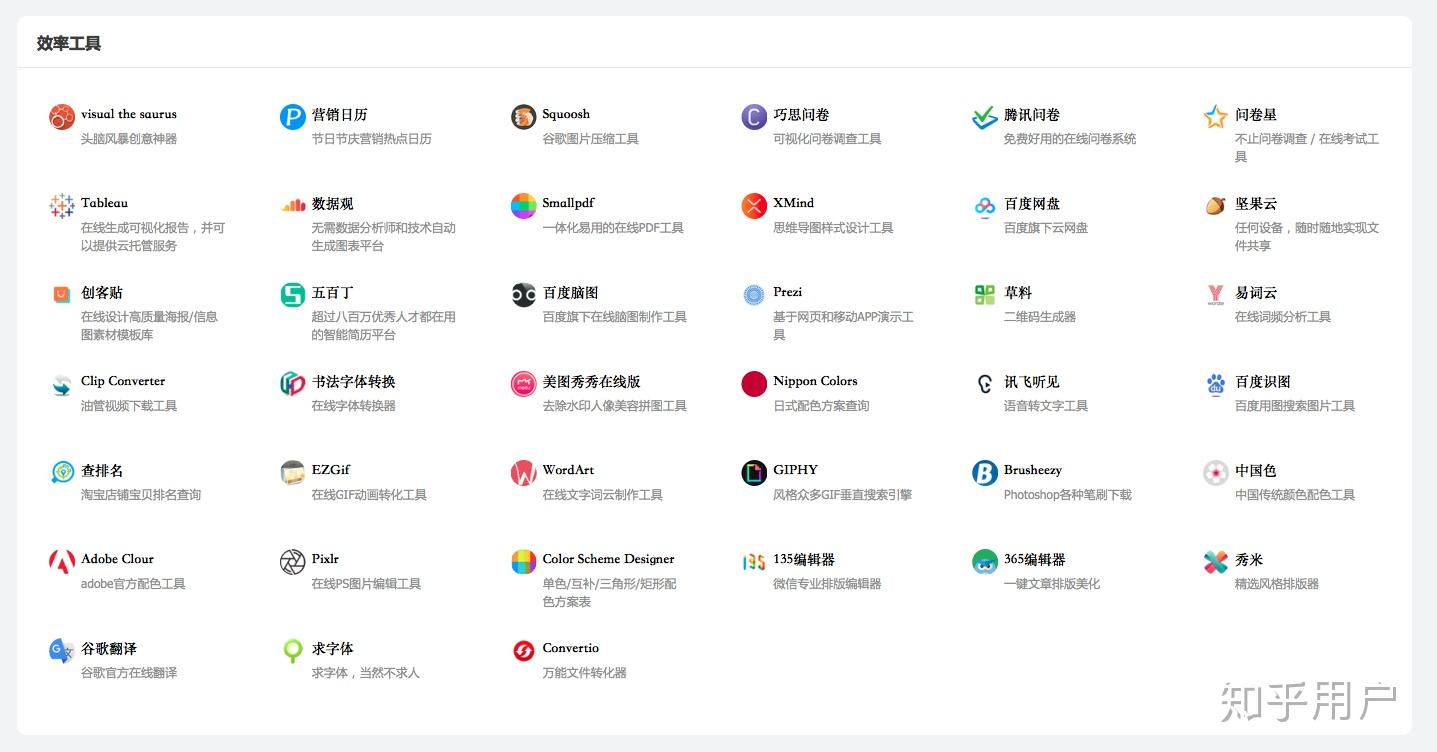Open the 数据观 bar chart icon
Screen dimensions: 1437x752
pos(292,206)
